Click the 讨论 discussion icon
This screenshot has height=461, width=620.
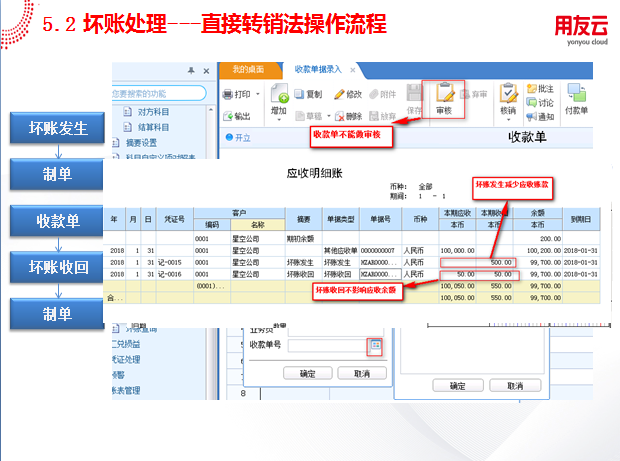pos(532,102)
